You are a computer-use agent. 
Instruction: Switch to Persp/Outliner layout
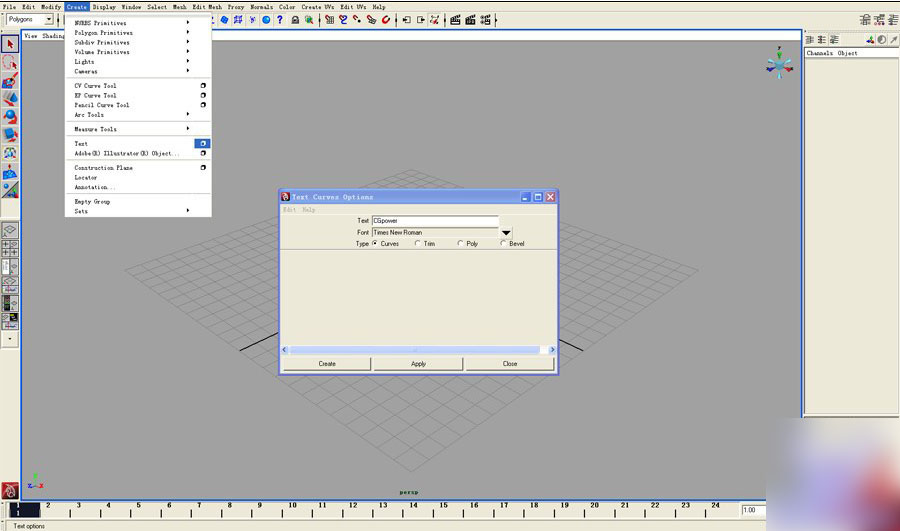click(x=10, y=267)
